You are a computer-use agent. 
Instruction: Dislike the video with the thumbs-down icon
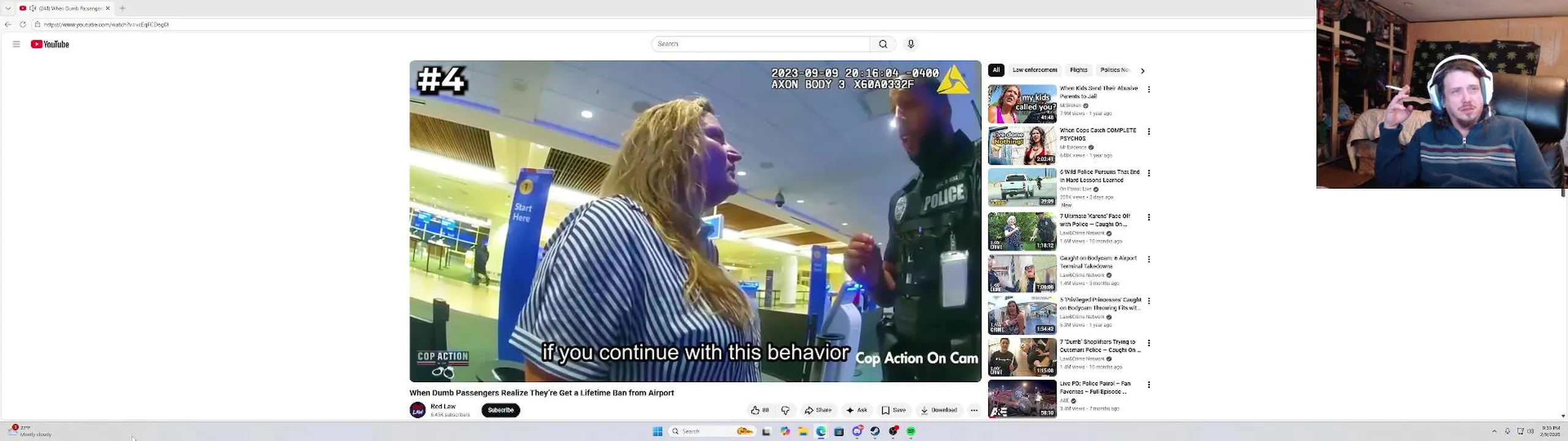coord(785,410)
